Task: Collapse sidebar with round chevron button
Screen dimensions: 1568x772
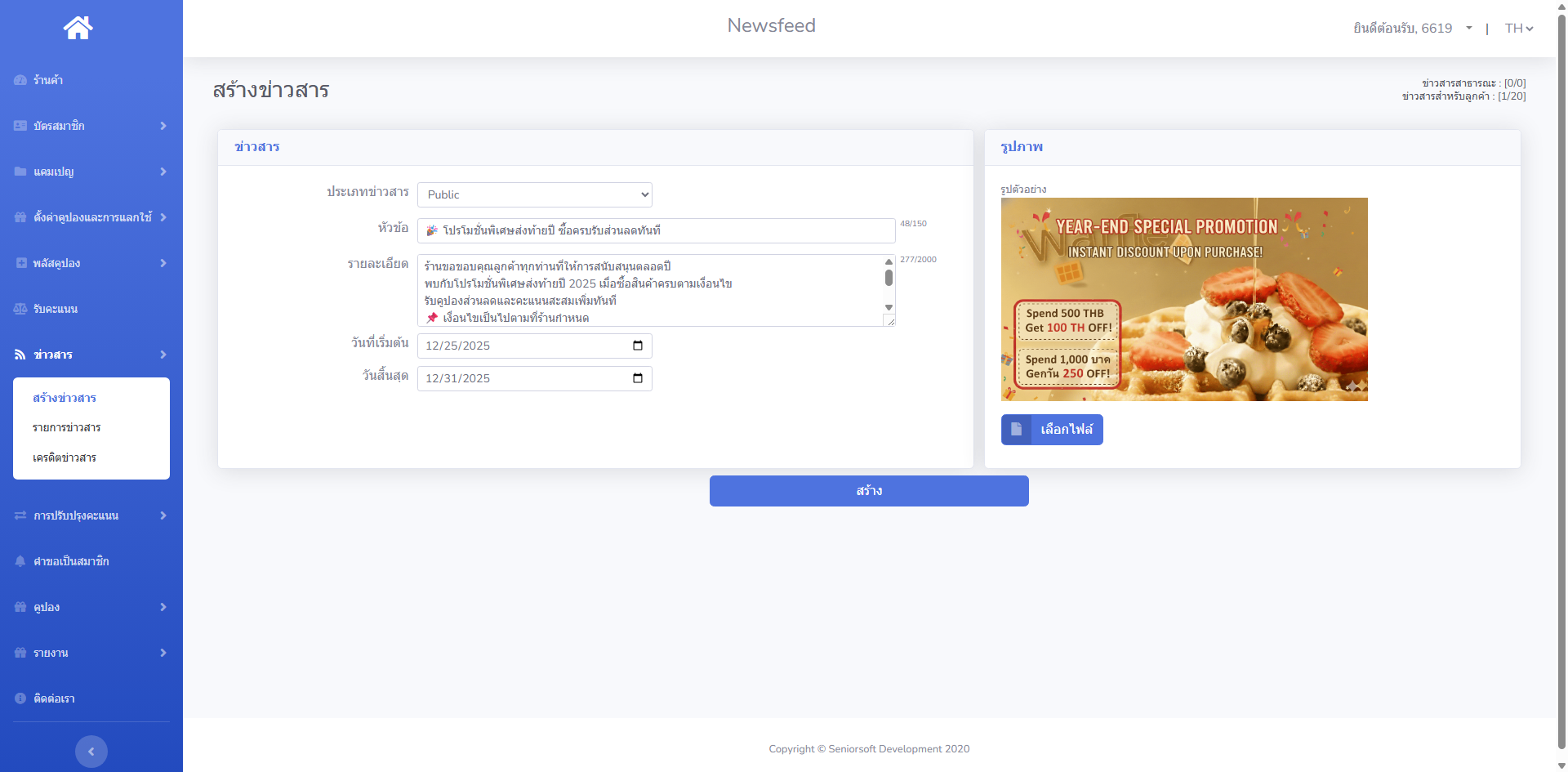Action: [91, 752]
